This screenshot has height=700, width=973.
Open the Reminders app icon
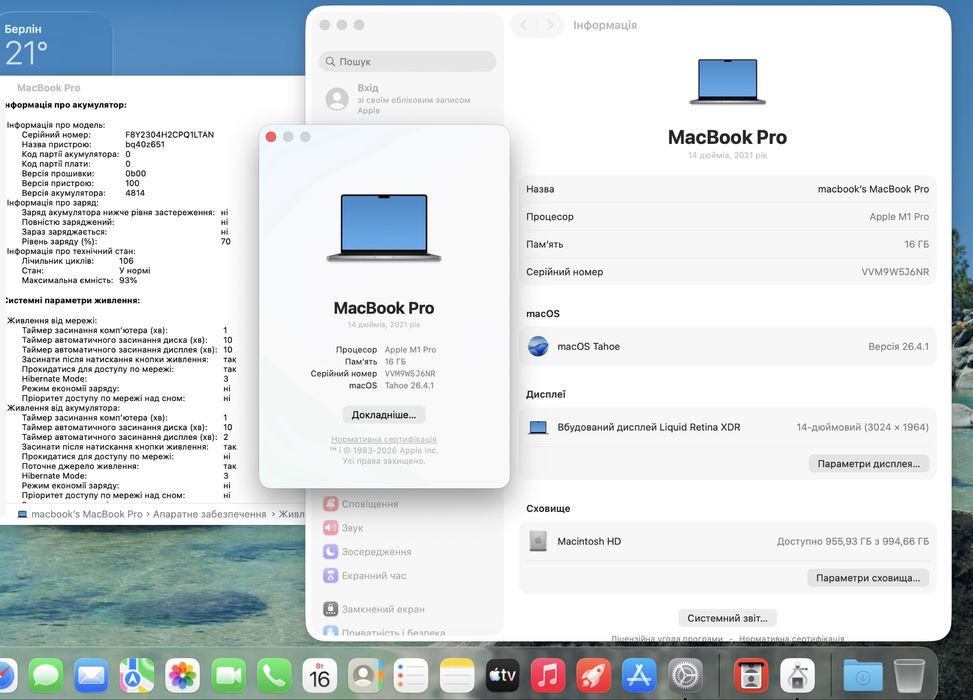click(x=411, y=675)
